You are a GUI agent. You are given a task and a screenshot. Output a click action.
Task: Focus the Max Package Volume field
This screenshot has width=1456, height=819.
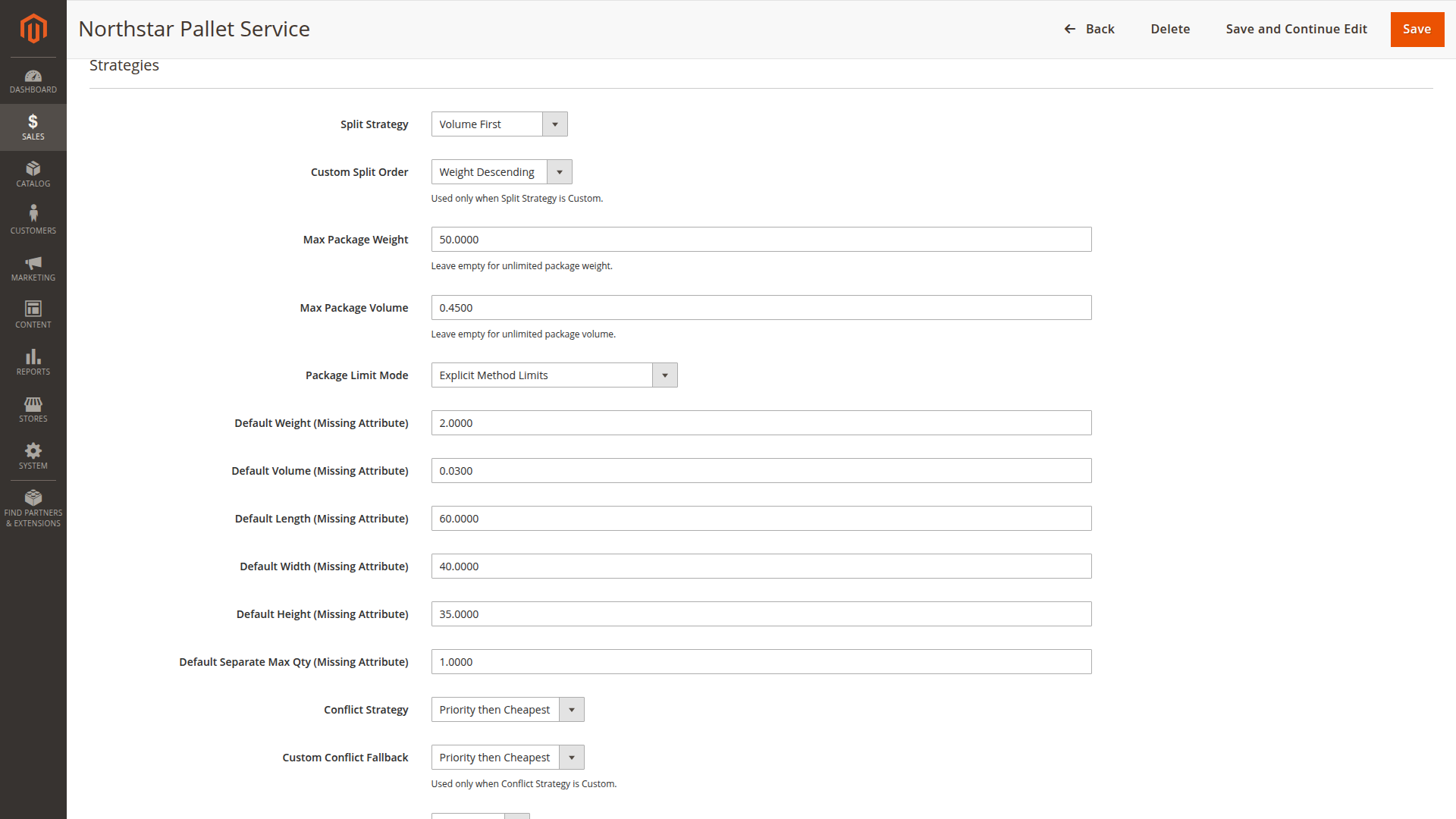tap(761, 308)
